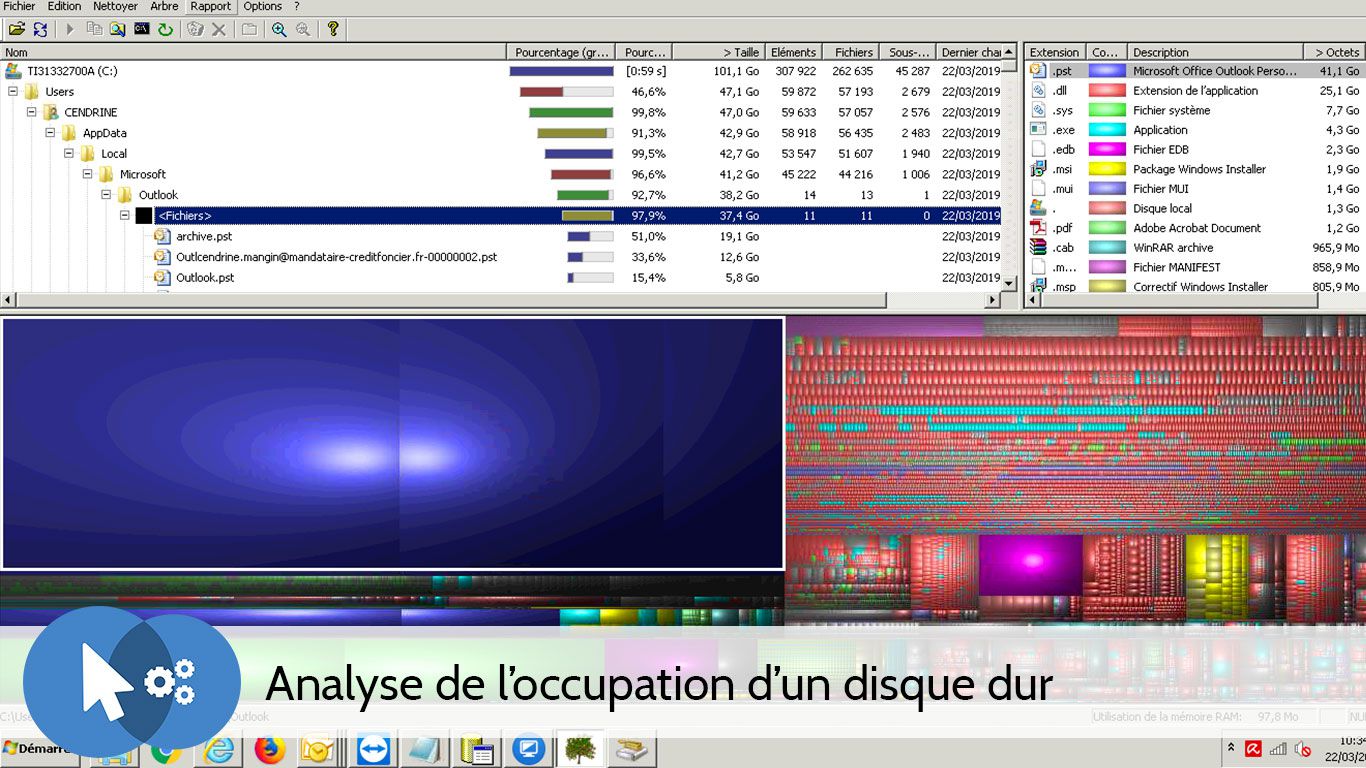The image size is (1366, 768).
Task: Click the TeamViewer taskbar icon
Action: pos(373,749)
